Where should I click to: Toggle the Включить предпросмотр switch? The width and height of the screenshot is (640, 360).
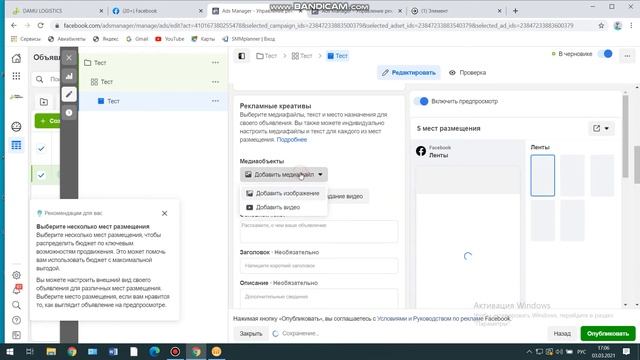tap(421, 101)
